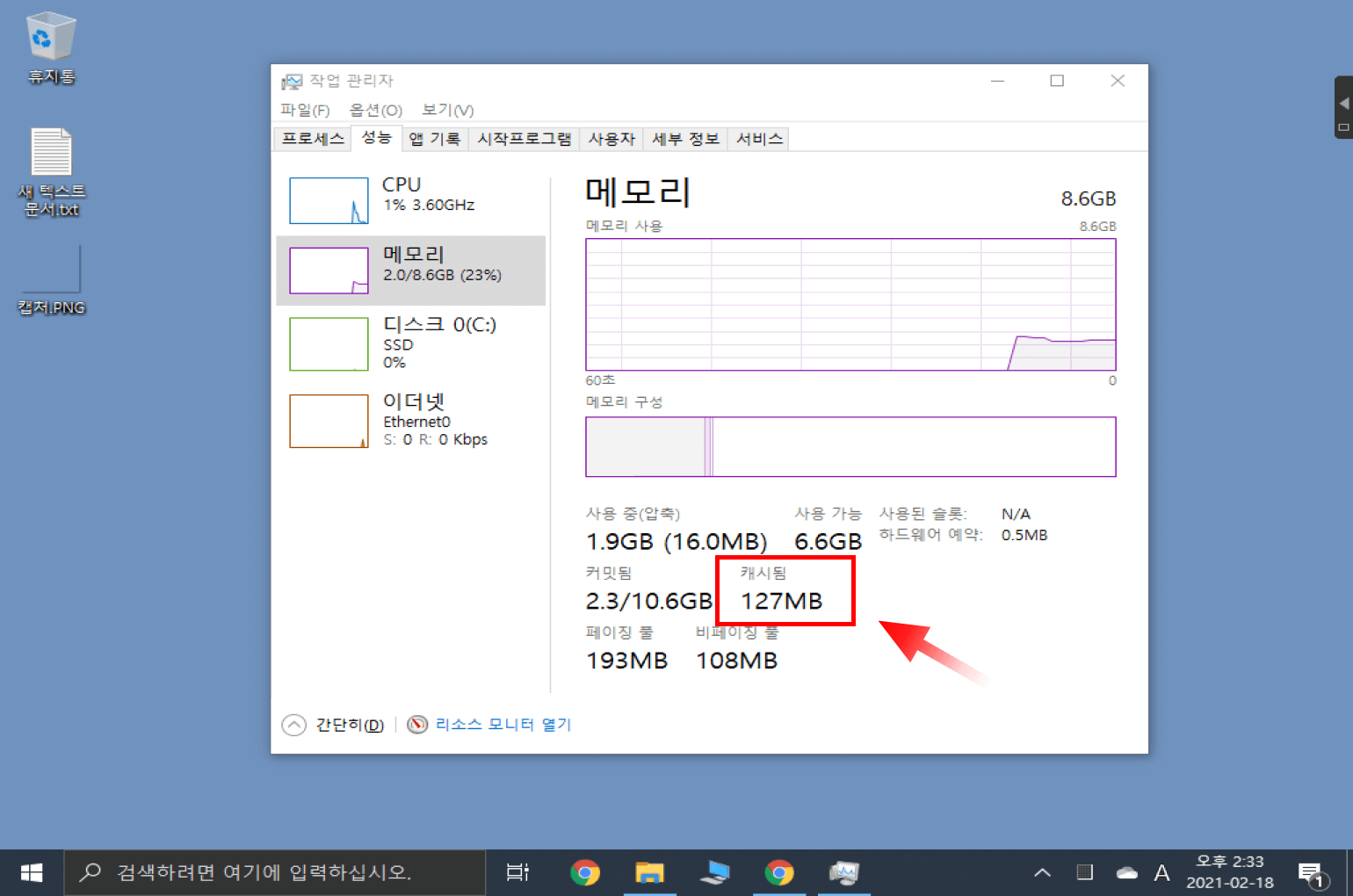This screenshot has width=1353, height=896.
Task: Click the Task Manager title bar icon
Action: click(x=292, y=81)
